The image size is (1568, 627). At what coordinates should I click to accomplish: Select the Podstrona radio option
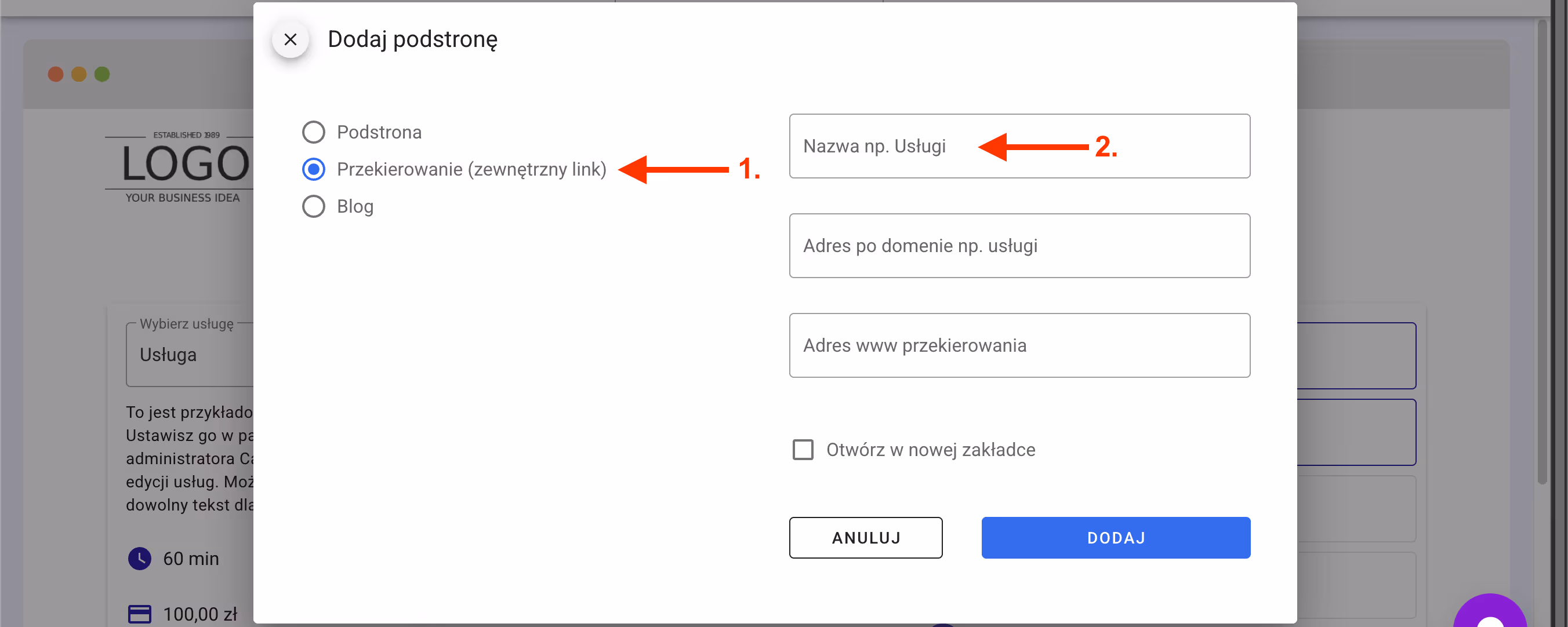(314, 132)
